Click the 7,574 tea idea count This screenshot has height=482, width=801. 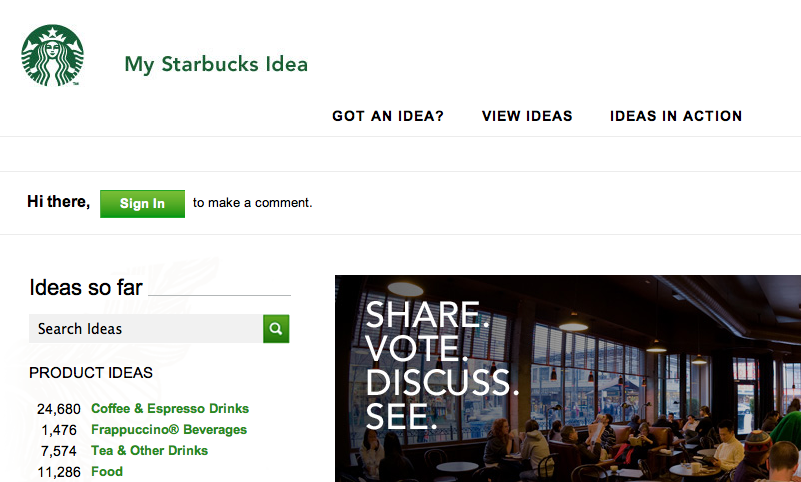(x=59, y=451)
